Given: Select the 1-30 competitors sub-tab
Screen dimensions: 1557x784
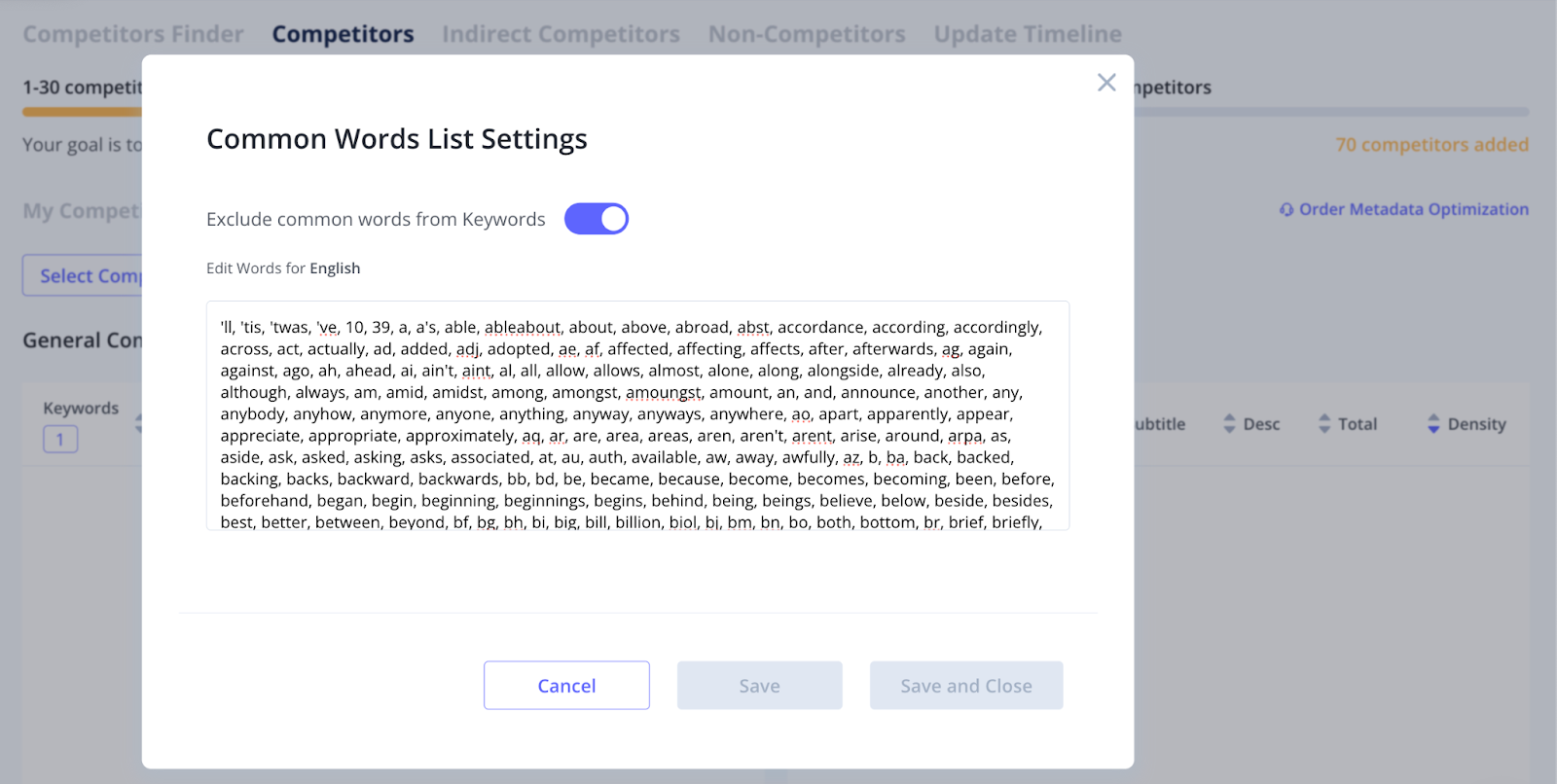Looking at the screenshot, I should (x=83, y=88).
